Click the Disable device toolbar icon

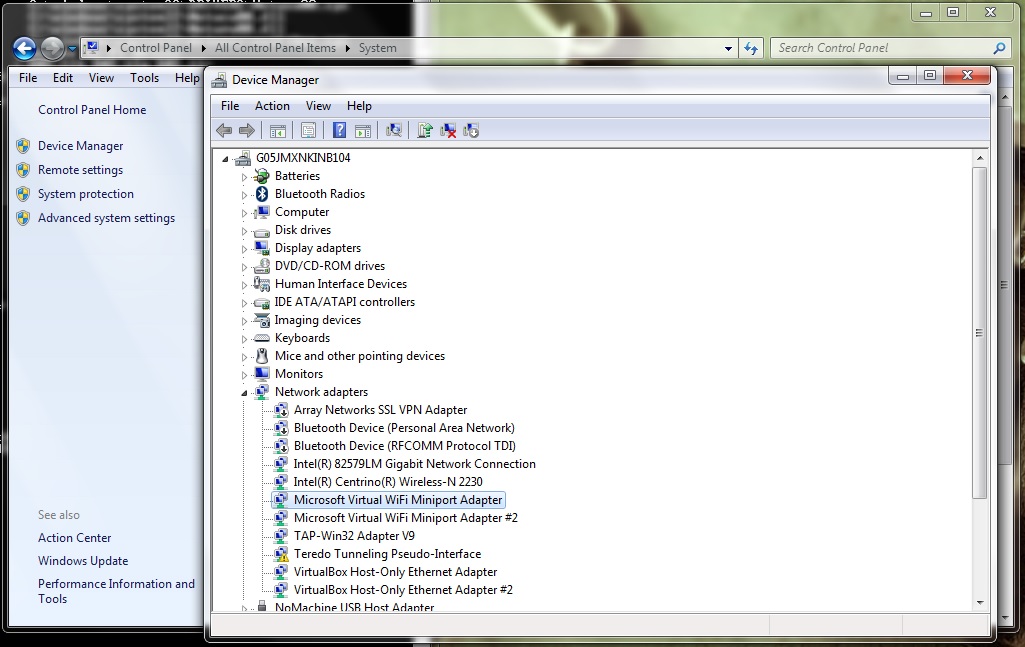click(x=471, y=130)
